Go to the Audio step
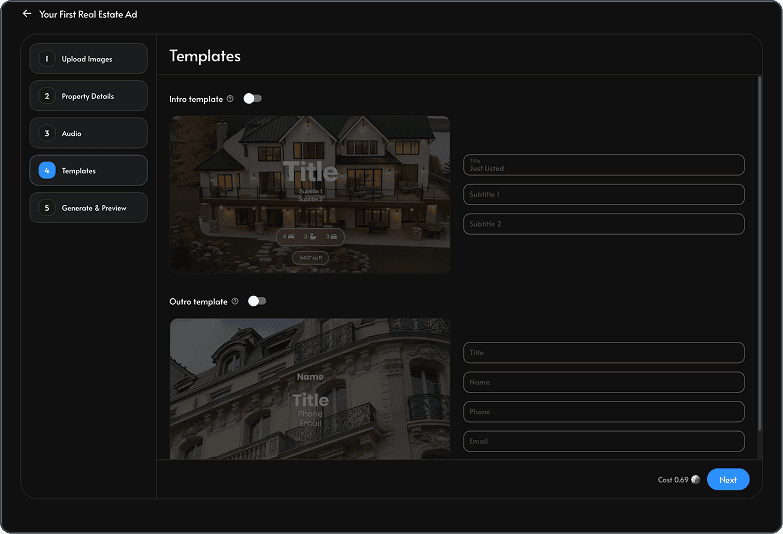 click(88, 133)
